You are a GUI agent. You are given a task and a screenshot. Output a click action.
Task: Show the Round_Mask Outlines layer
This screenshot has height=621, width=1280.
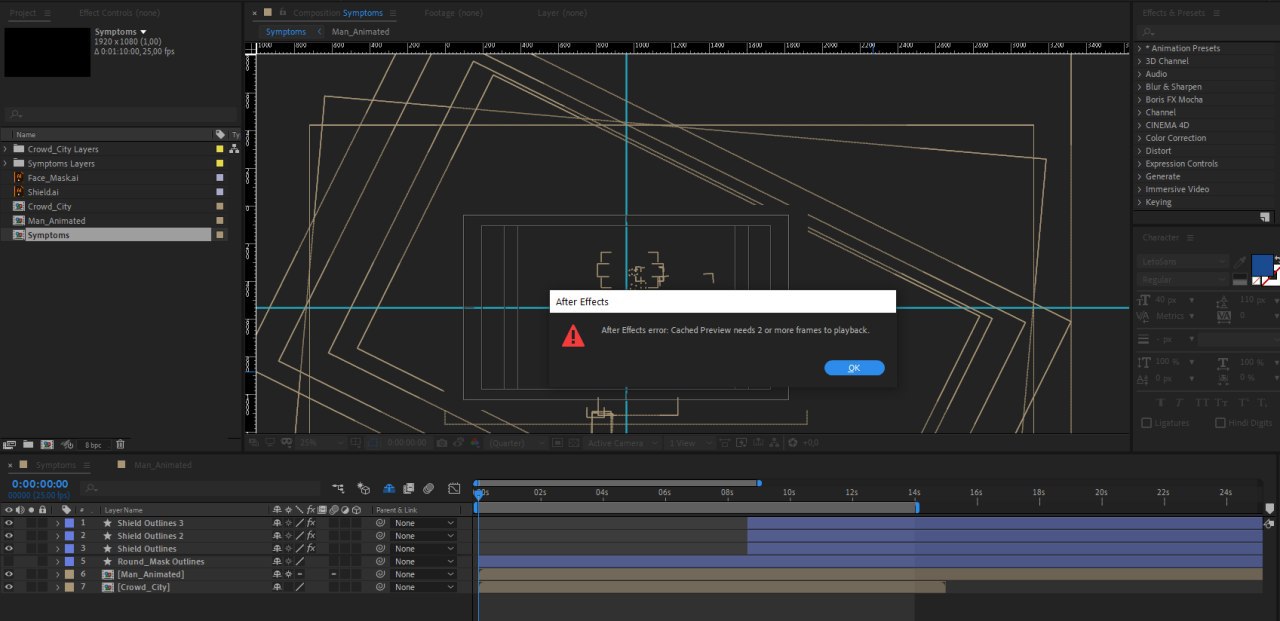point(9,562)
